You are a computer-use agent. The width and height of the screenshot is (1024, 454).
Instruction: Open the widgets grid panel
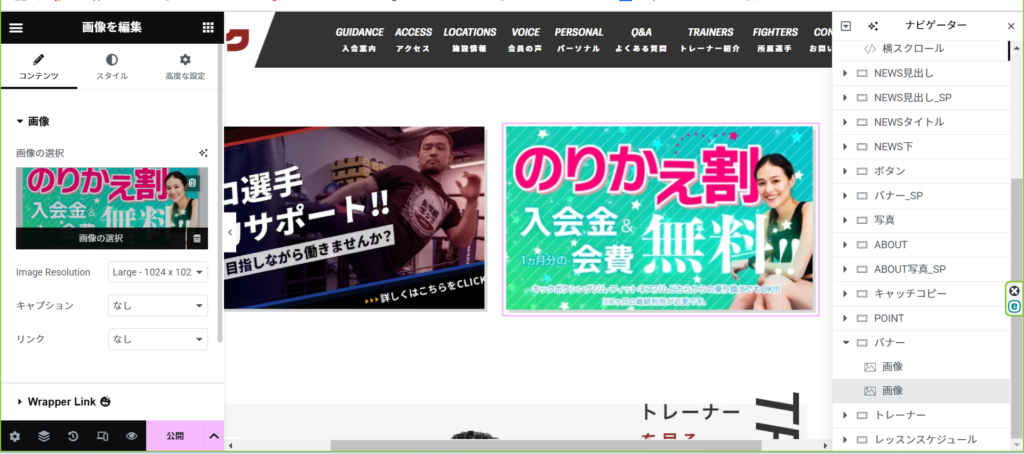(208, 27)
